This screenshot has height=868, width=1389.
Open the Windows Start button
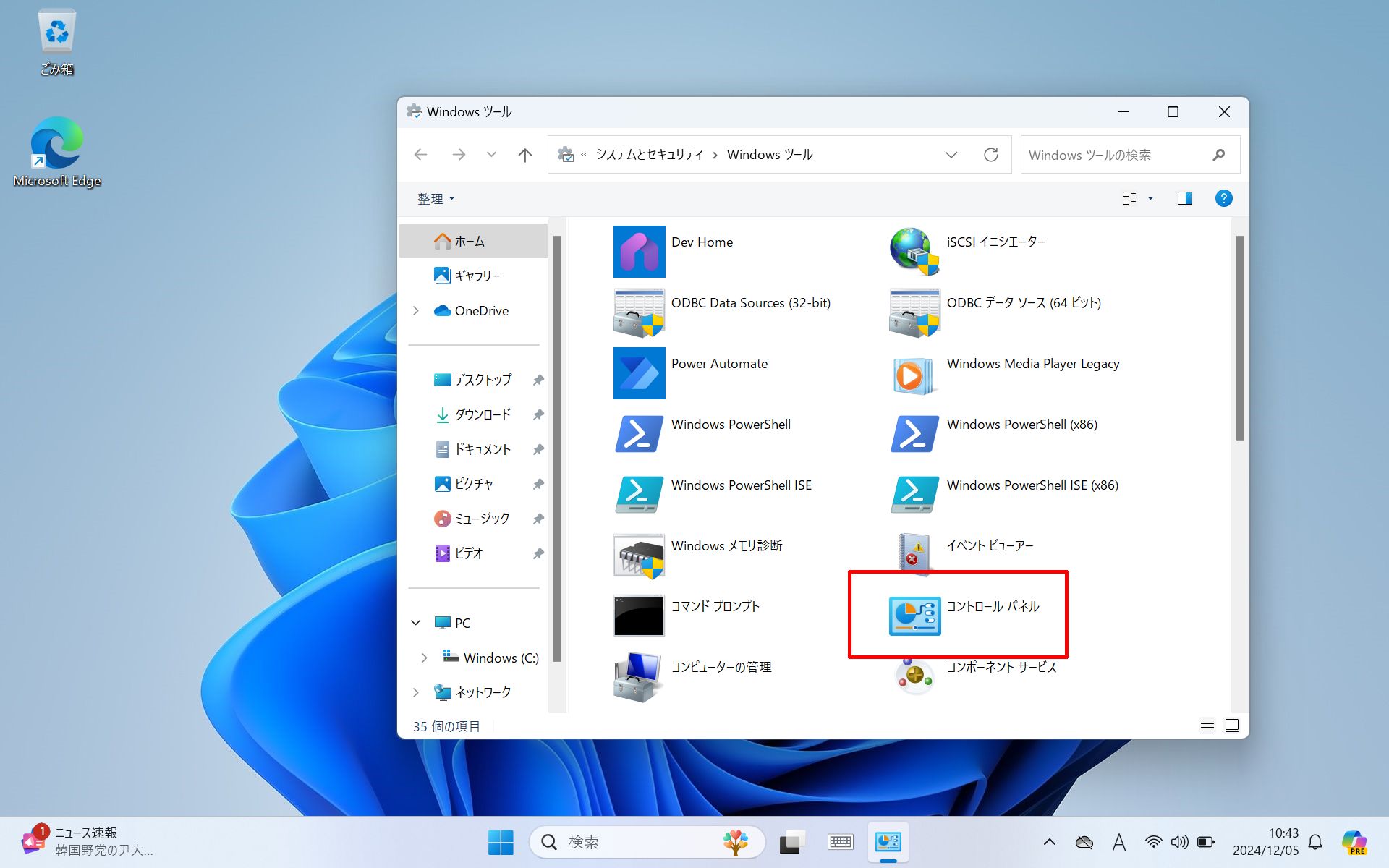[x=501, y=842]
